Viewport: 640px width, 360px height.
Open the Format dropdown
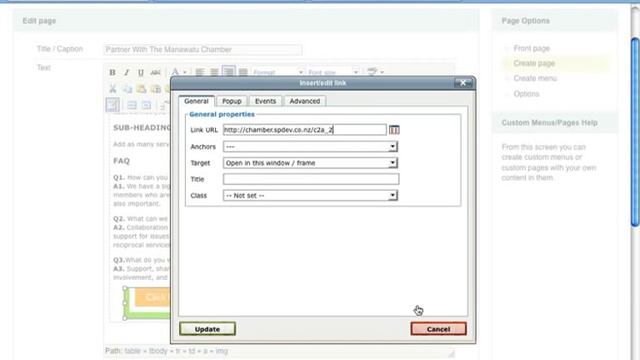(x=278, y=72)
